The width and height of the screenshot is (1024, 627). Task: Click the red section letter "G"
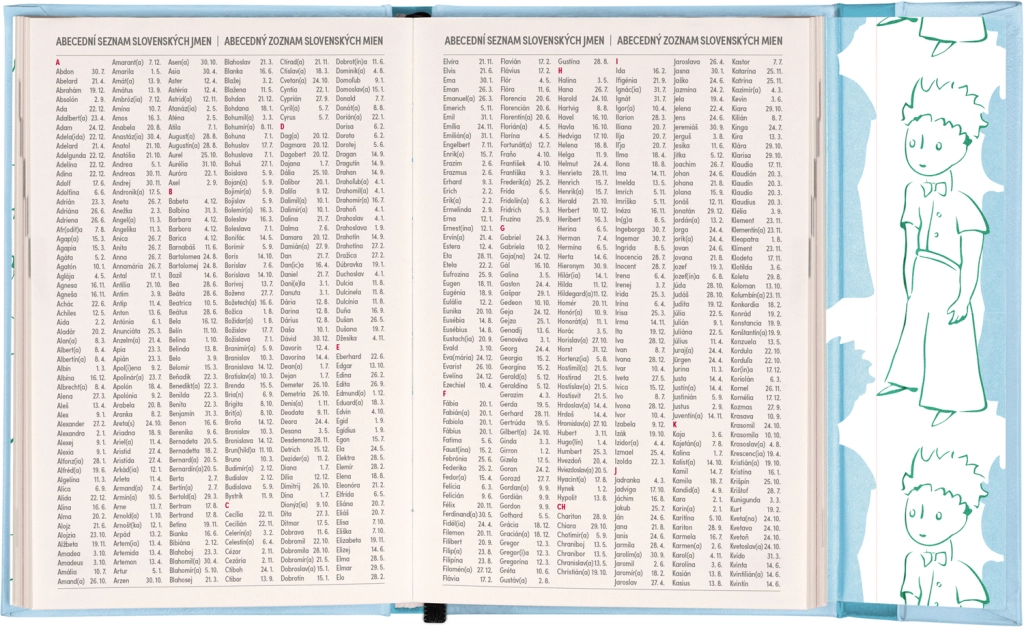(x=503, y=229)
